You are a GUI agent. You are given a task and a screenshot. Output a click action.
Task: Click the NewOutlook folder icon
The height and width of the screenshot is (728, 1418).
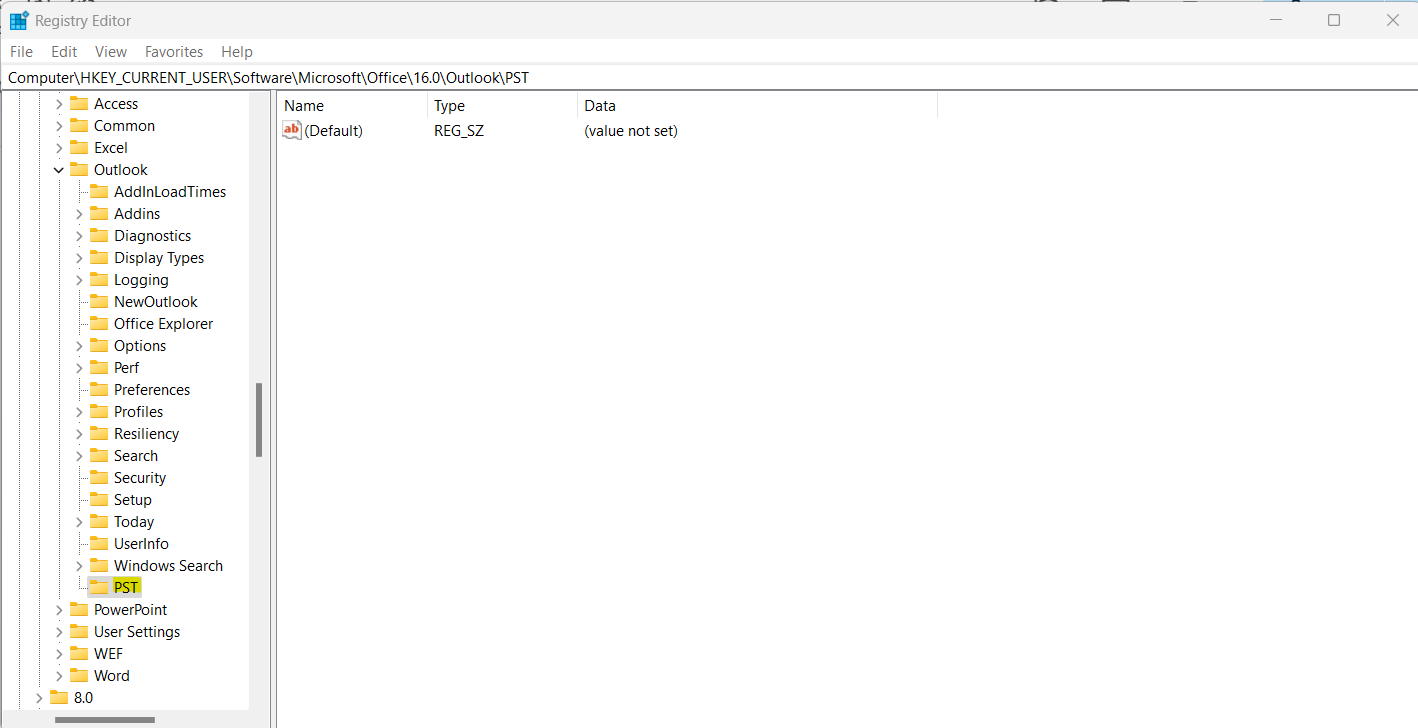(x=99, y=301)
